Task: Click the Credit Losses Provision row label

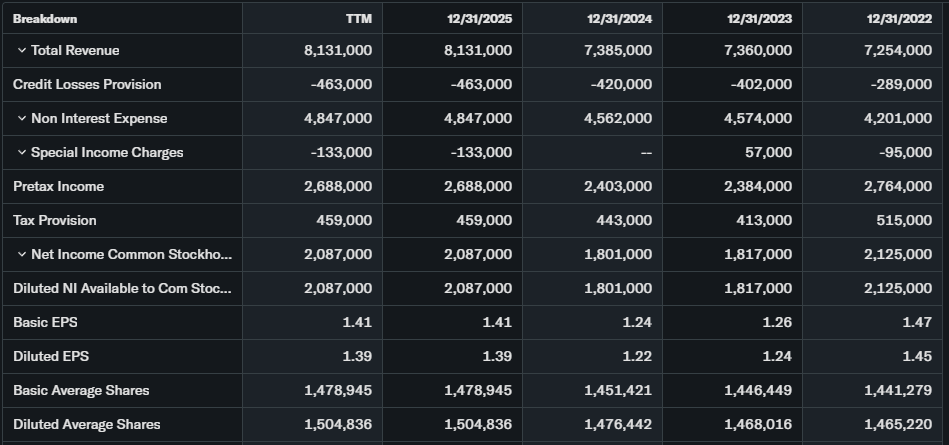Action: coord(87,85)
